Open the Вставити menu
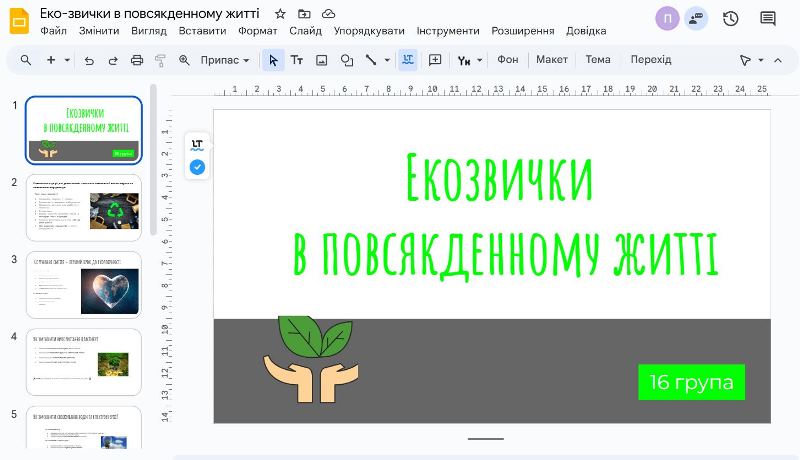Viewport: 800px width, 460px height. click(x=202, y=31)
